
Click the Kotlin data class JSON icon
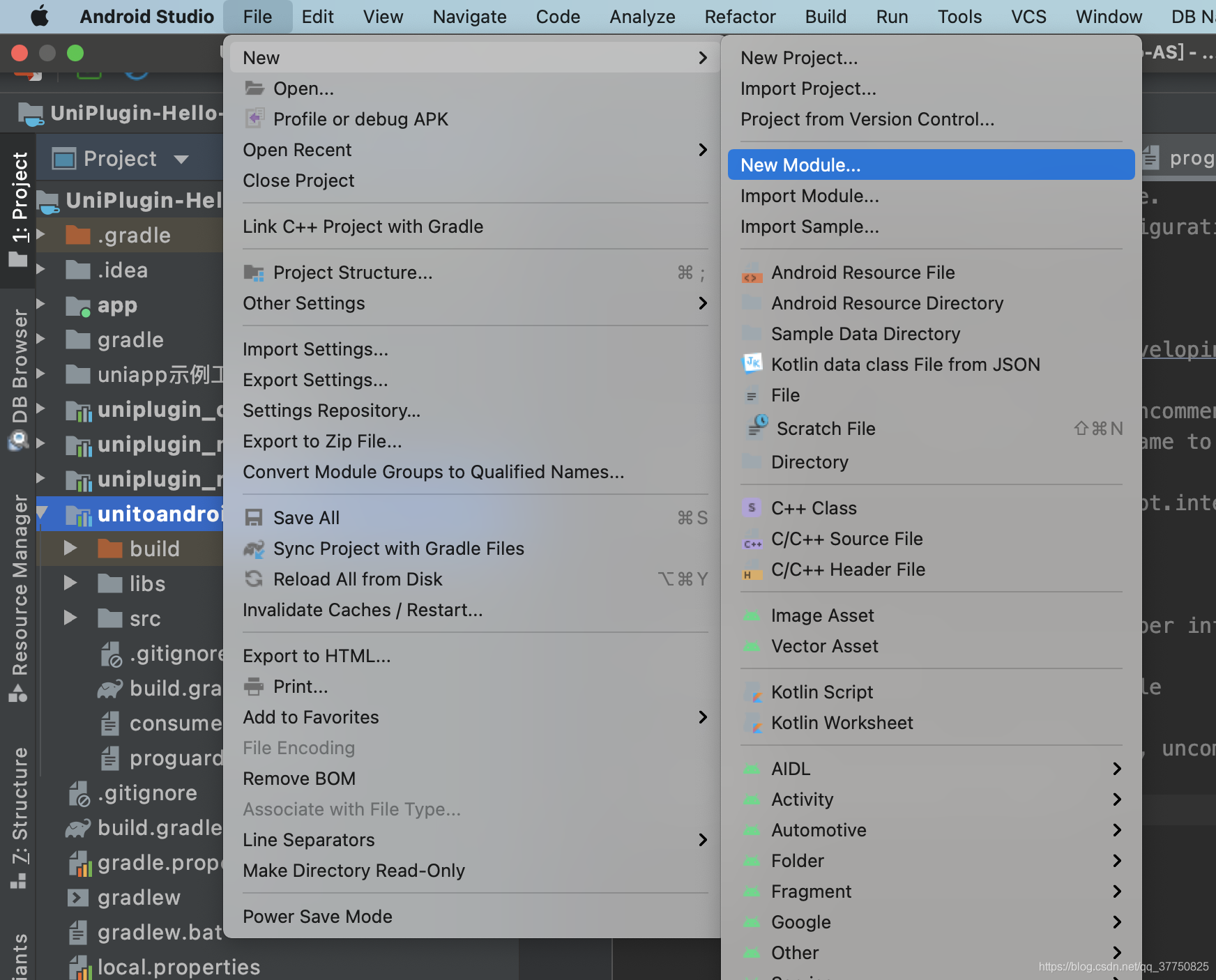pyautogui.click(x=752, y=364)
